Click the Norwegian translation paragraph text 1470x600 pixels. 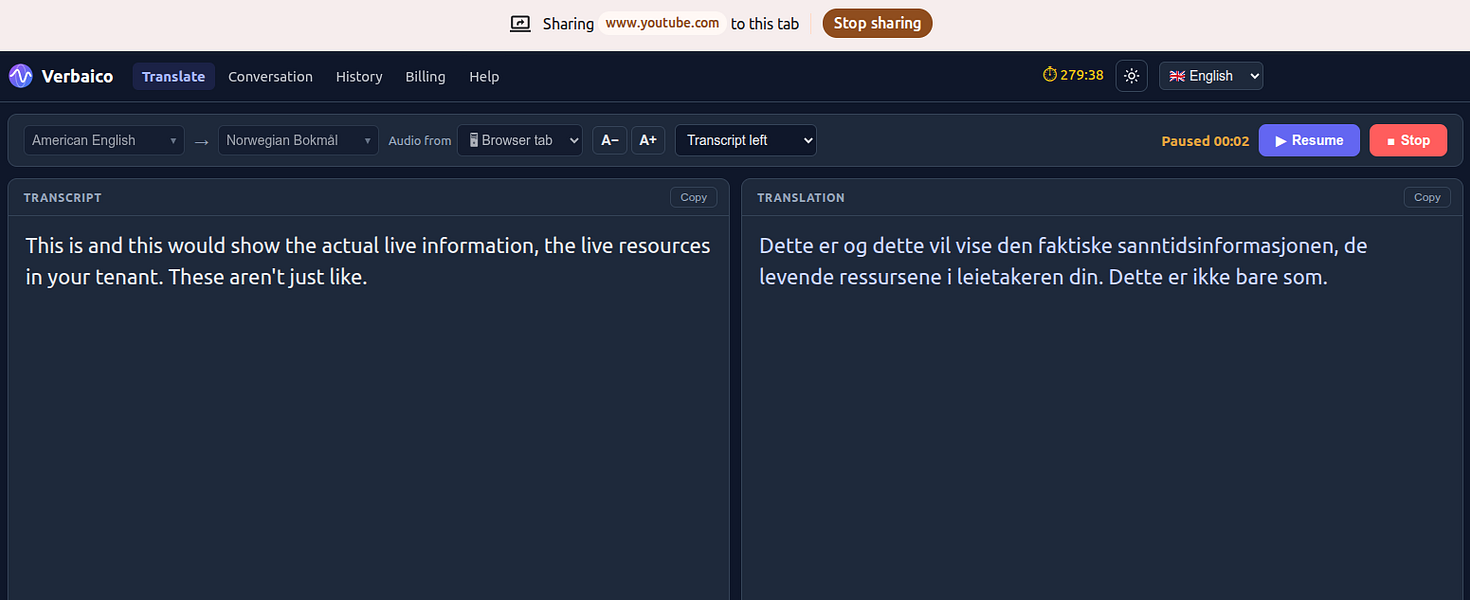1063,261
